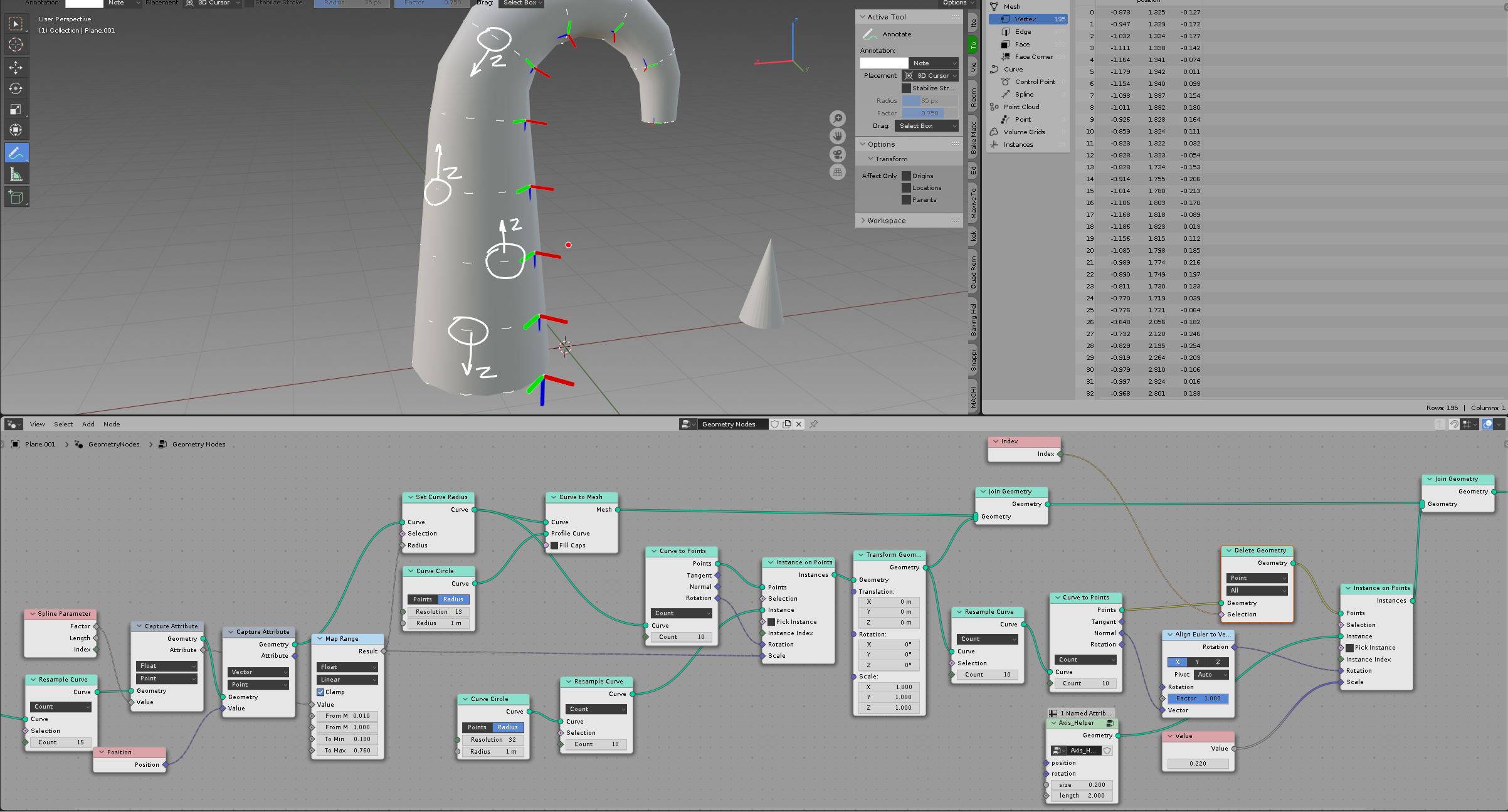The image size is (1508, 812).
Task: Toggle node editor overlay button
Action: pyautogui.click(x=1488, y=424)
